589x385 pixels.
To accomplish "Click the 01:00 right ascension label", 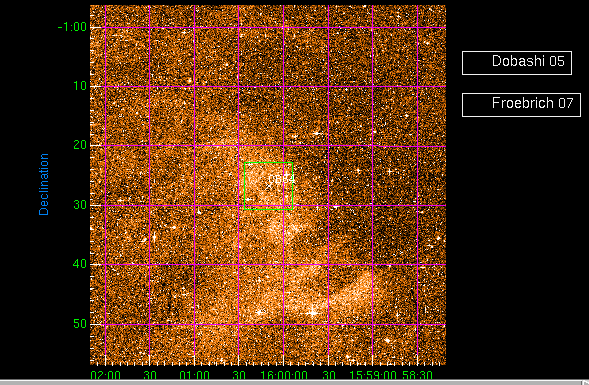I will pos(194,375).
